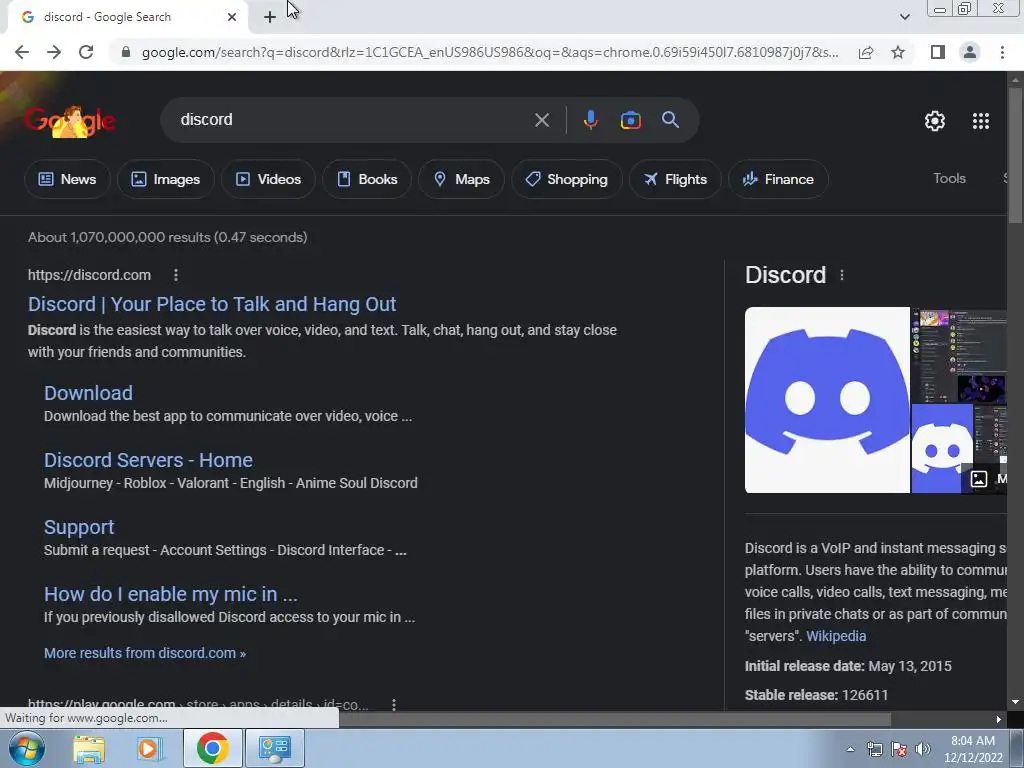Focus the discord search field
Image resolution: width=1024 pixels, height=768 pixels.
(353, 120)
